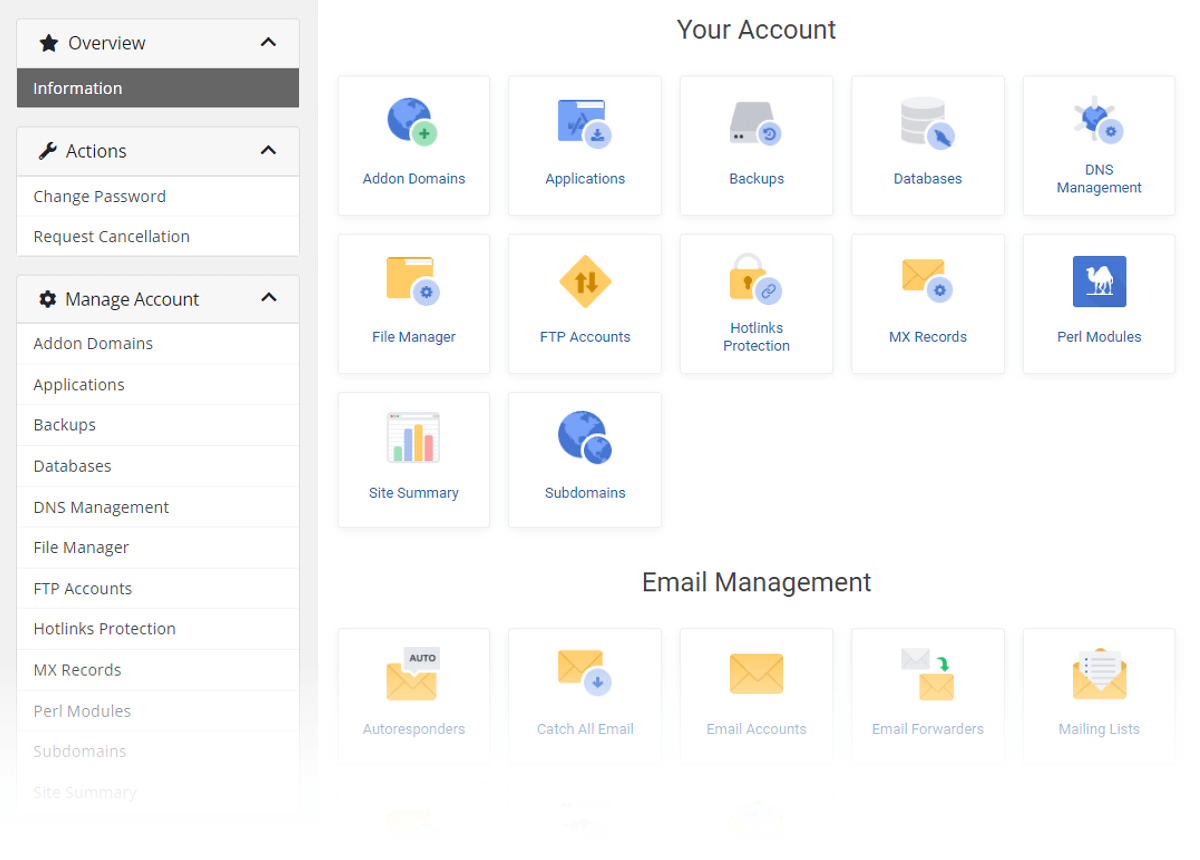
Task: Click the Applications tile label
Action: [x=585, y=179]
